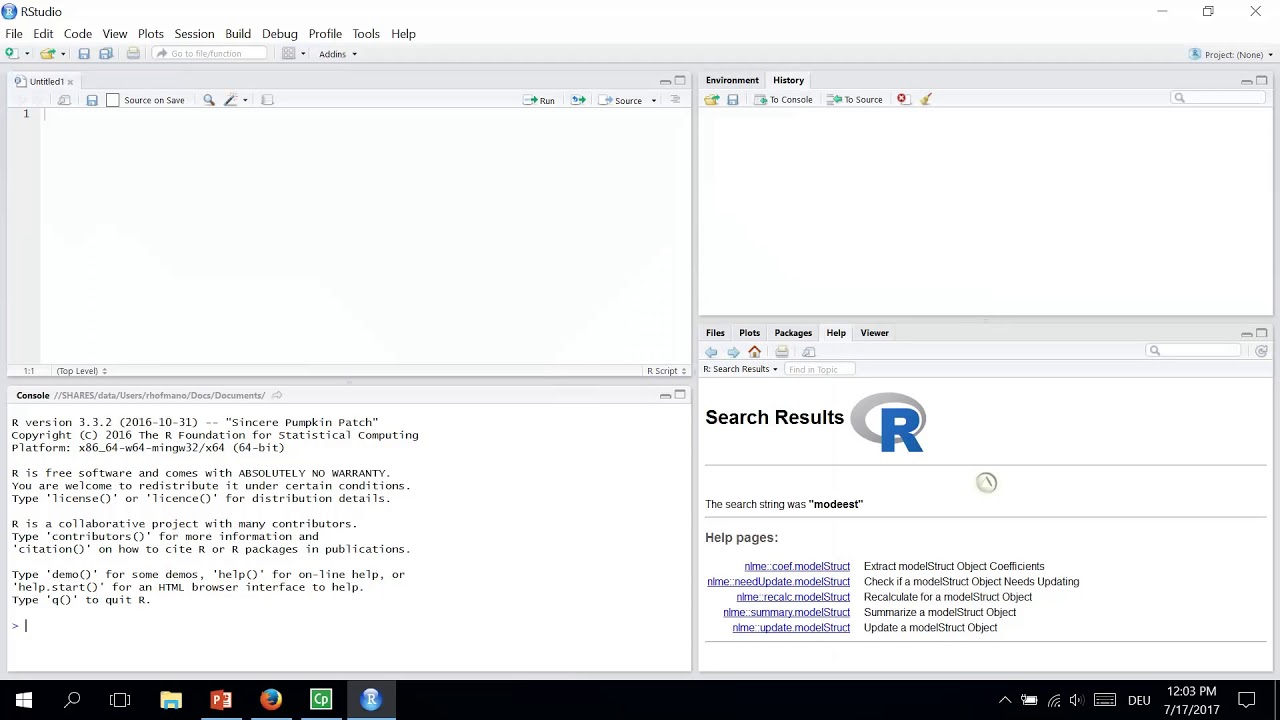Viewport: 1280px width, 720px height.
Task: Open the Tools menu
Action: click(366, 34)
